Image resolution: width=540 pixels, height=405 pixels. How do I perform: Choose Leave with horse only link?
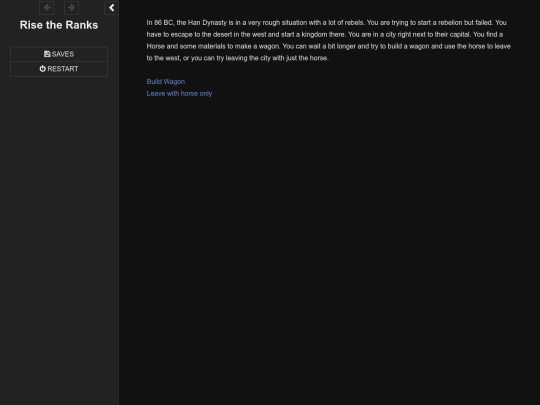coord(179,94)
